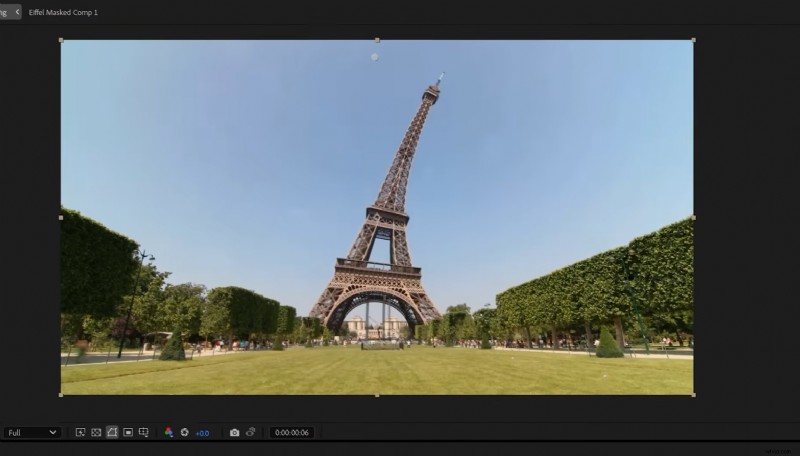
Task: Click the Region of Interest icon
Action: (128, 433)
